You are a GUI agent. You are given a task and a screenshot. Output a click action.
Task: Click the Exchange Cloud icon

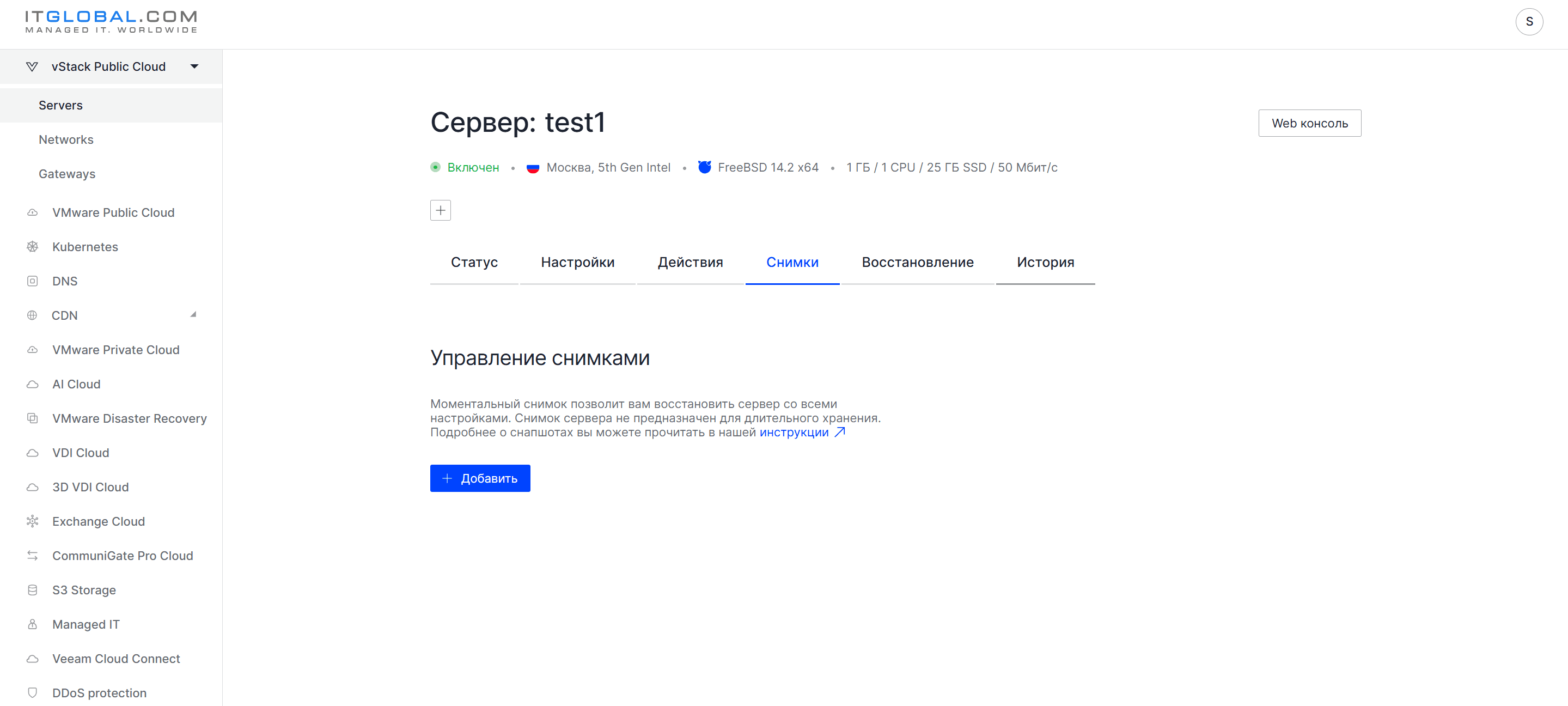(32, 521)
